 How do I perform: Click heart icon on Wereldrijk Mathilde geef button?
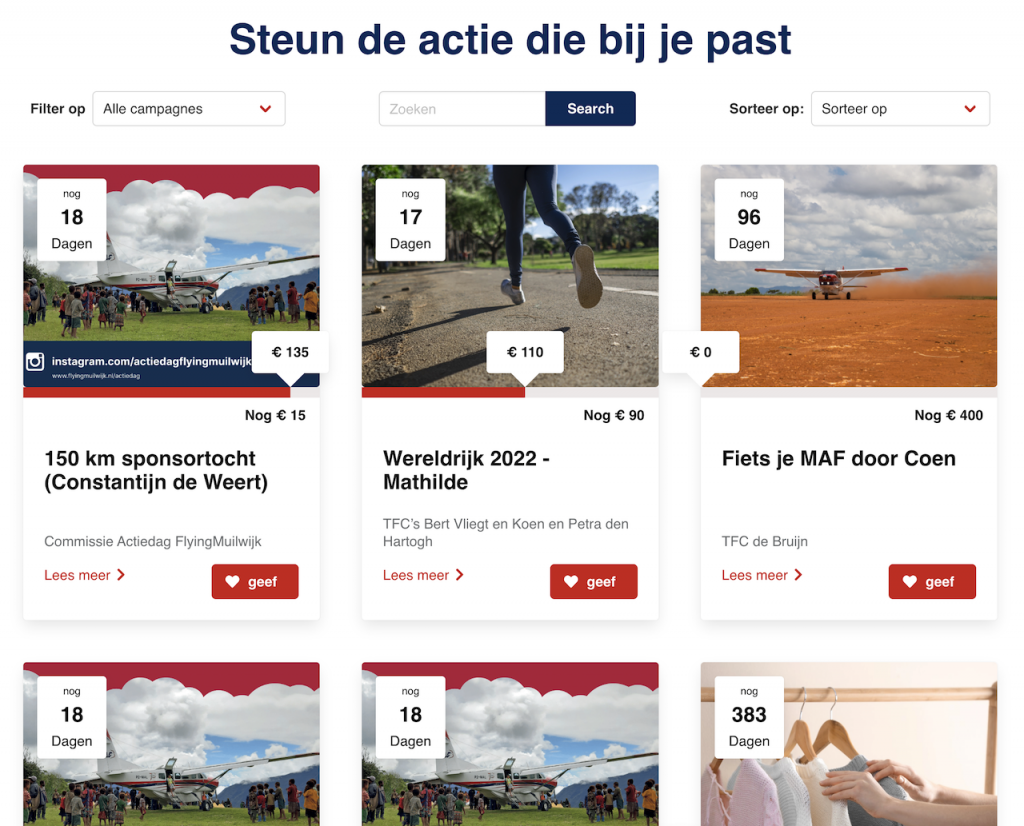(x=571, y=582)
